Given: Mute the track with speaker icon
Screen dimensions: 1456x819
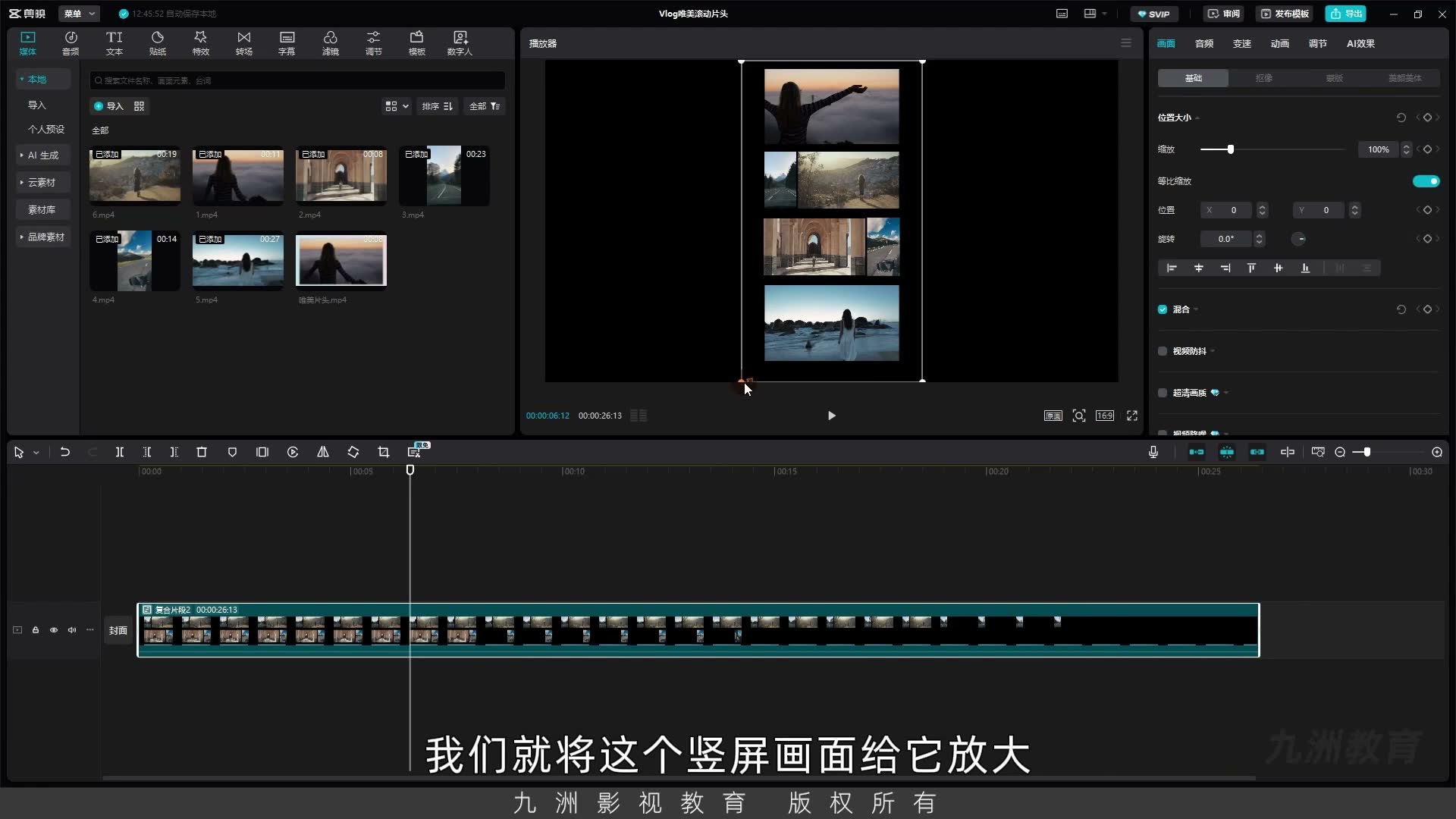Looking at the screenshot, I should pyautogui.click(x=72, y=630).
